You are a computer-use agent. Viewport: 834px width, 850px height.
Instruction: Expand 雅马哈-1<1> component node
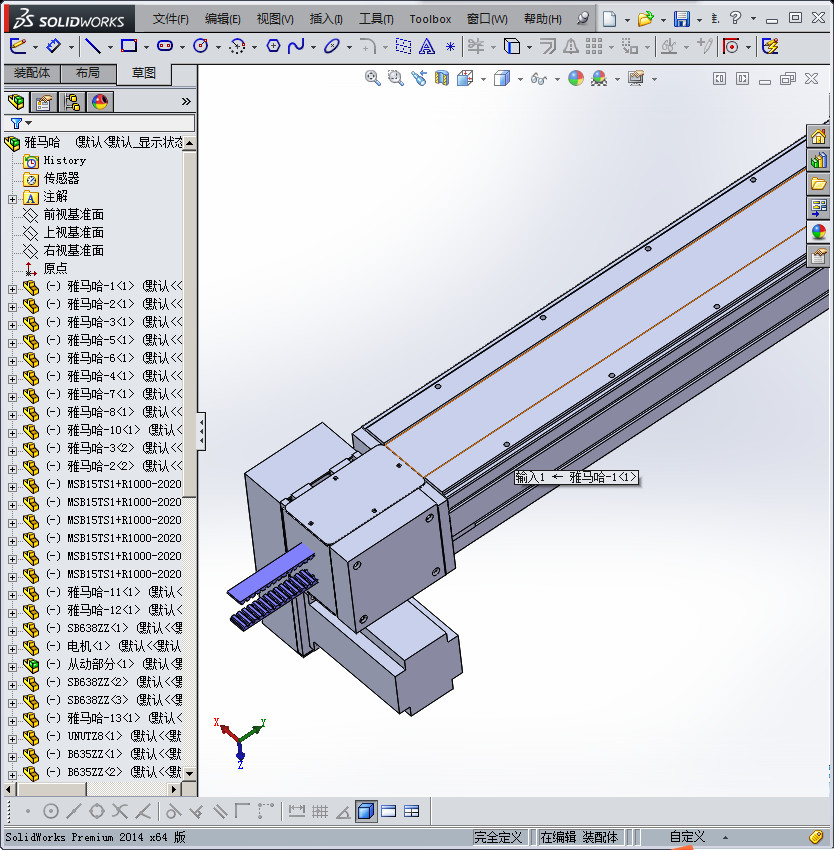click(x=12, y=289)
